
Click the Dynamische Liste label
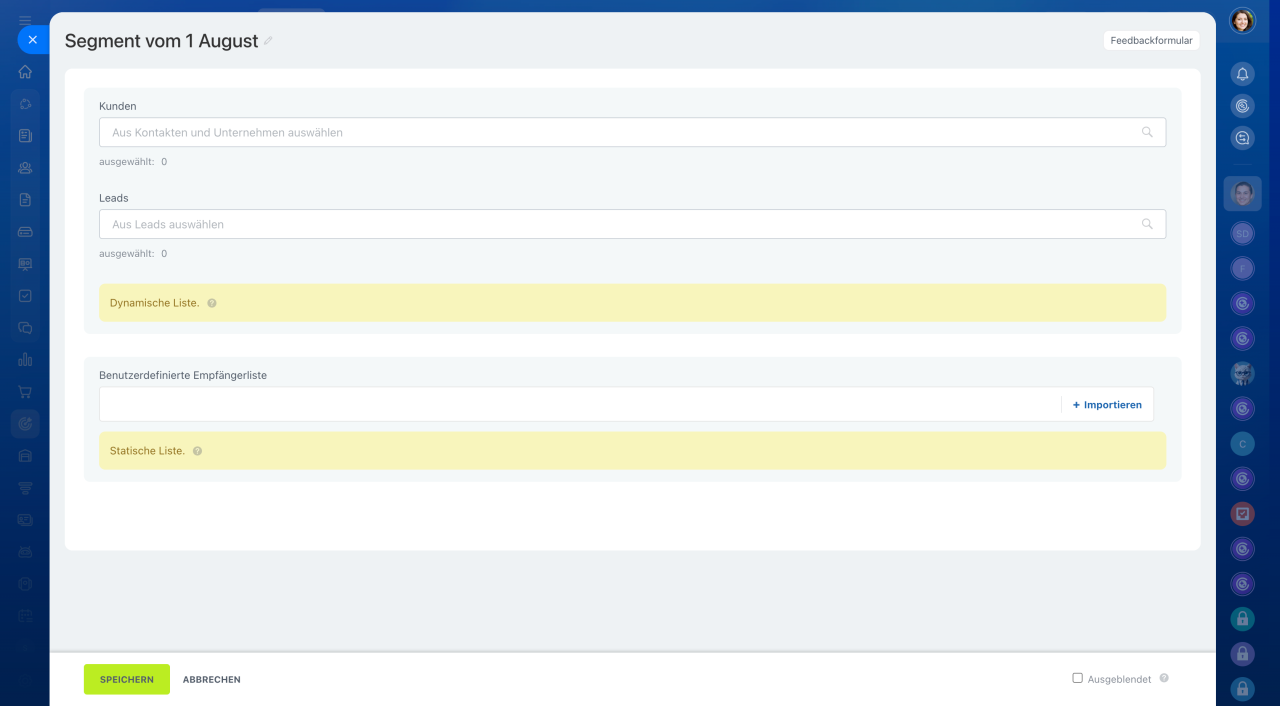click(154, 303)
